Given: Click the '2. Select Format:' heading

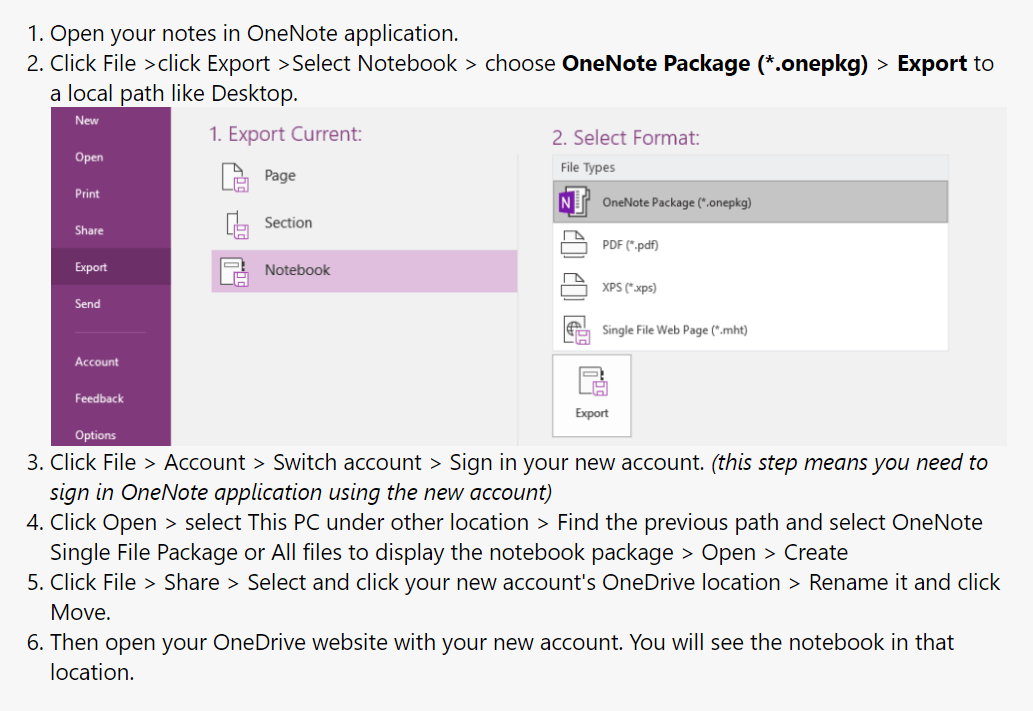Looking at the screenshot, I should pyautogui.click(x=626, y=138).
